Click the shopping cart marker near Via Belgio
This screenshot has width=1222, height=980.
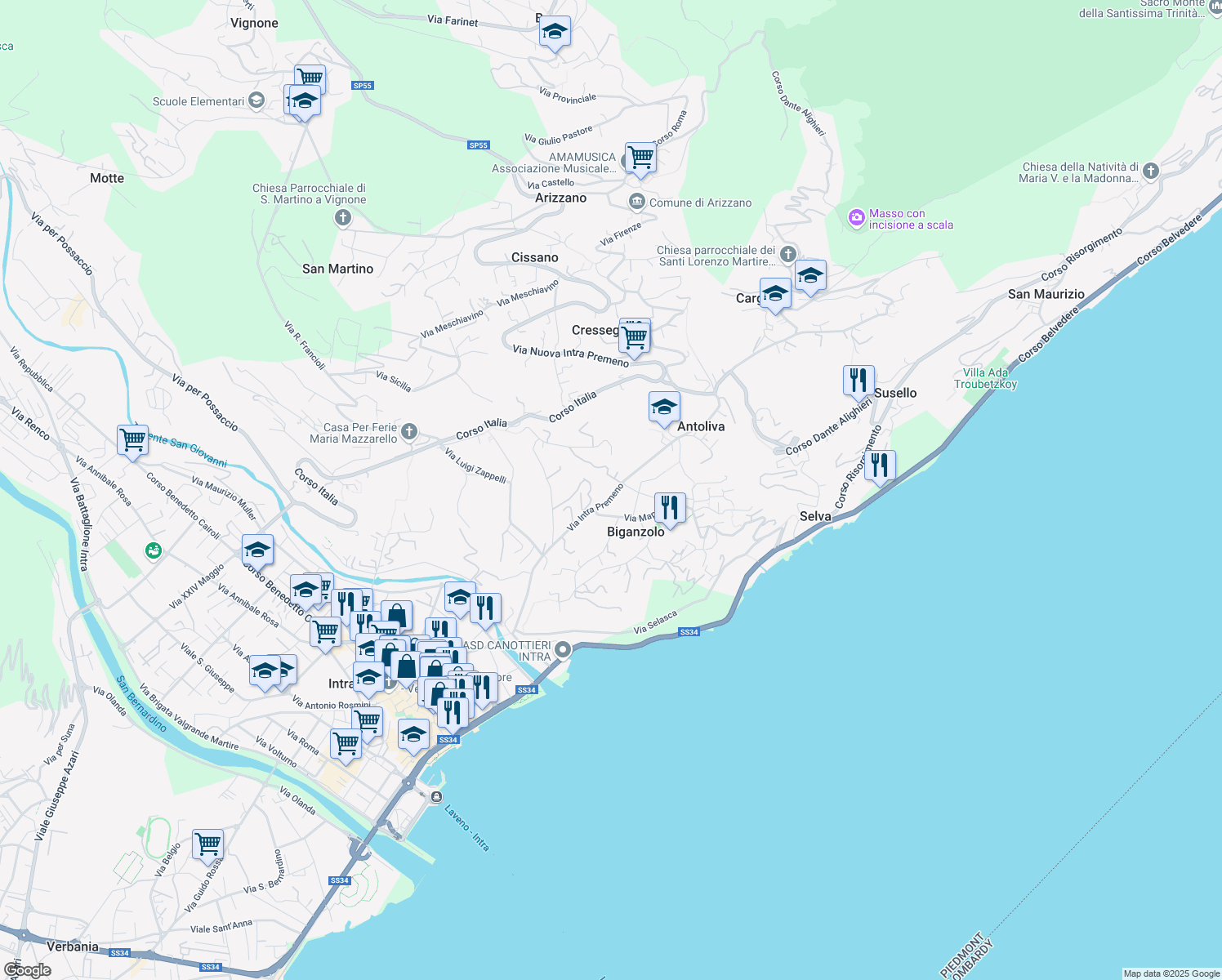208,846
